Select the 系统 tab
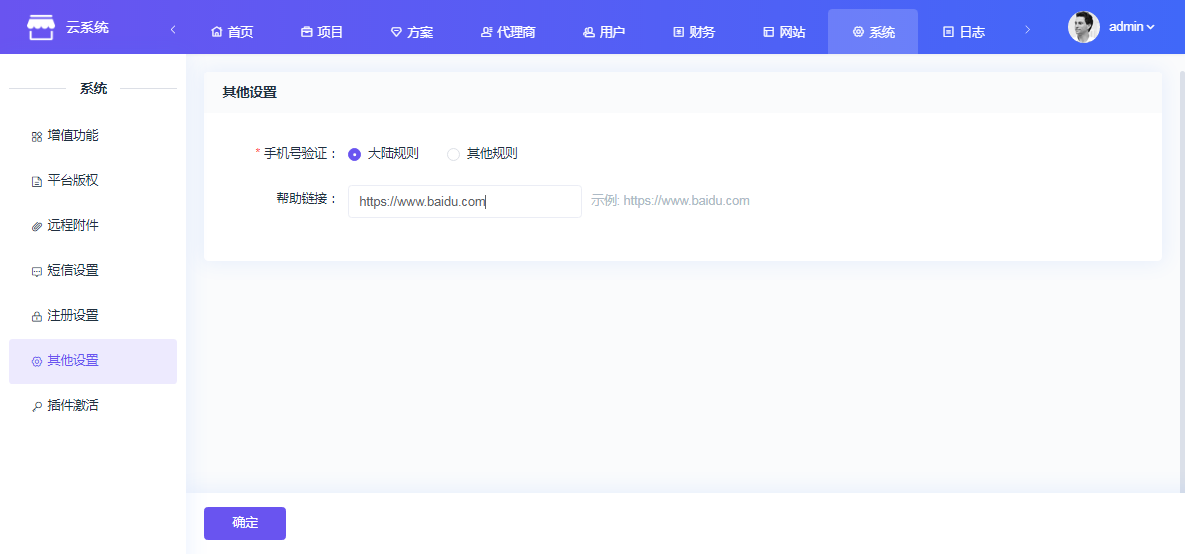1185x554 pixels. (873, 32)
